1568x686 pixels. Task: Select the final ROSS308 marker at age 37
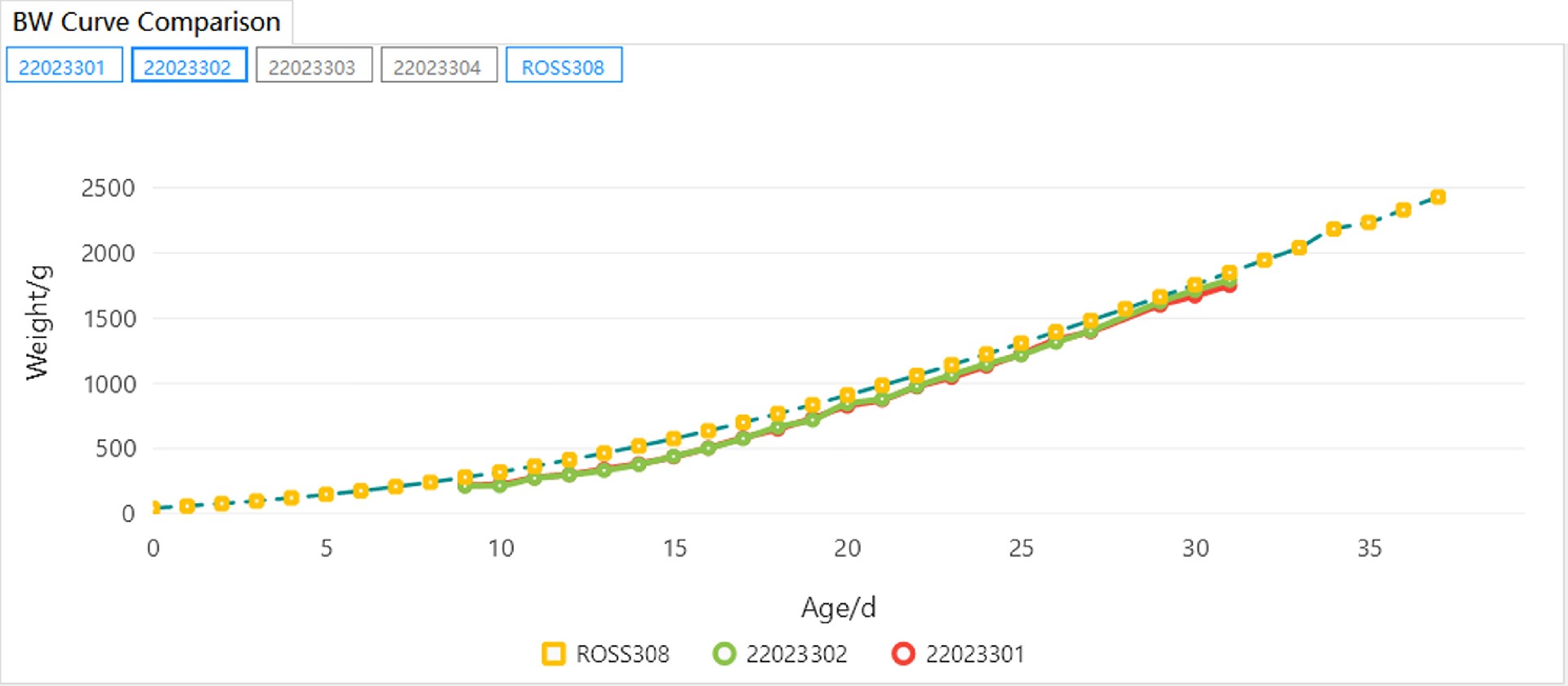point(1438,198)
